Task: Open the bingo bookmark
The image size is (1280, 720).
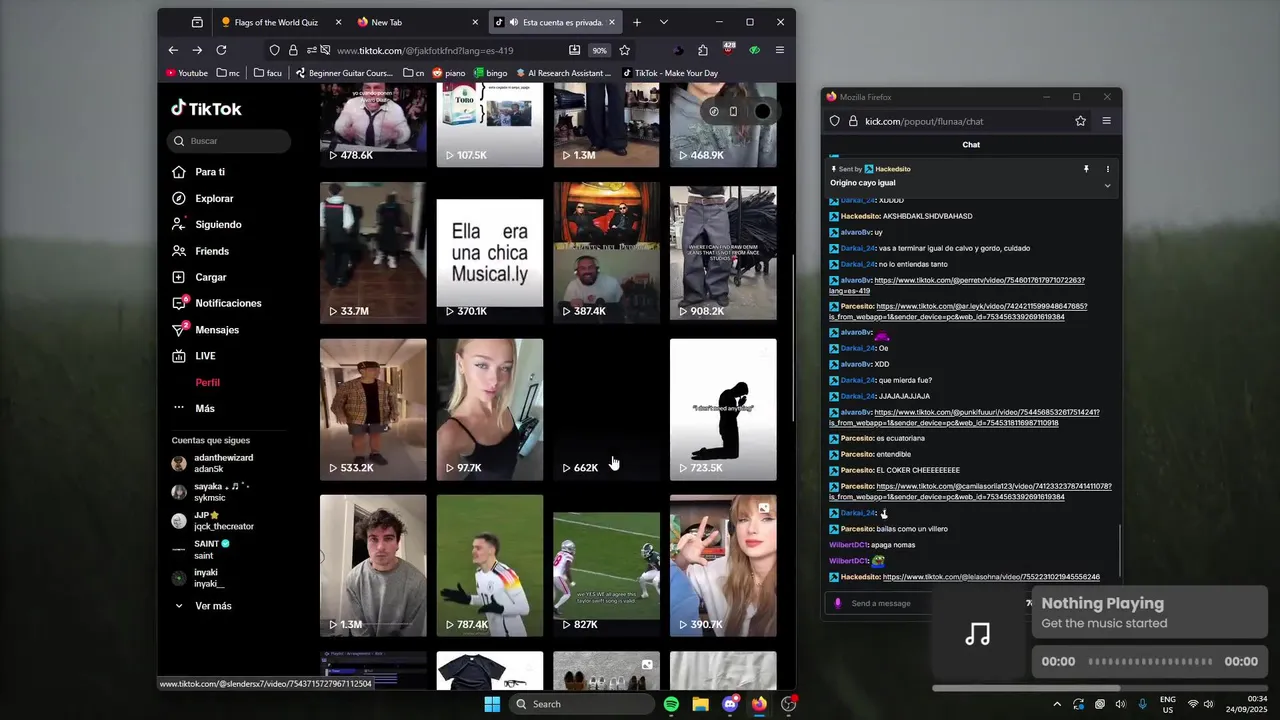Action: (x=490, y=73)
